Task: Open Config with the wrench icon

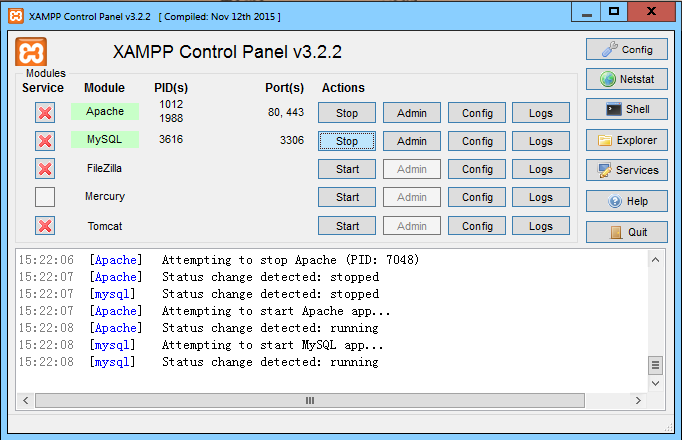Action: click(x=626, y=50)
